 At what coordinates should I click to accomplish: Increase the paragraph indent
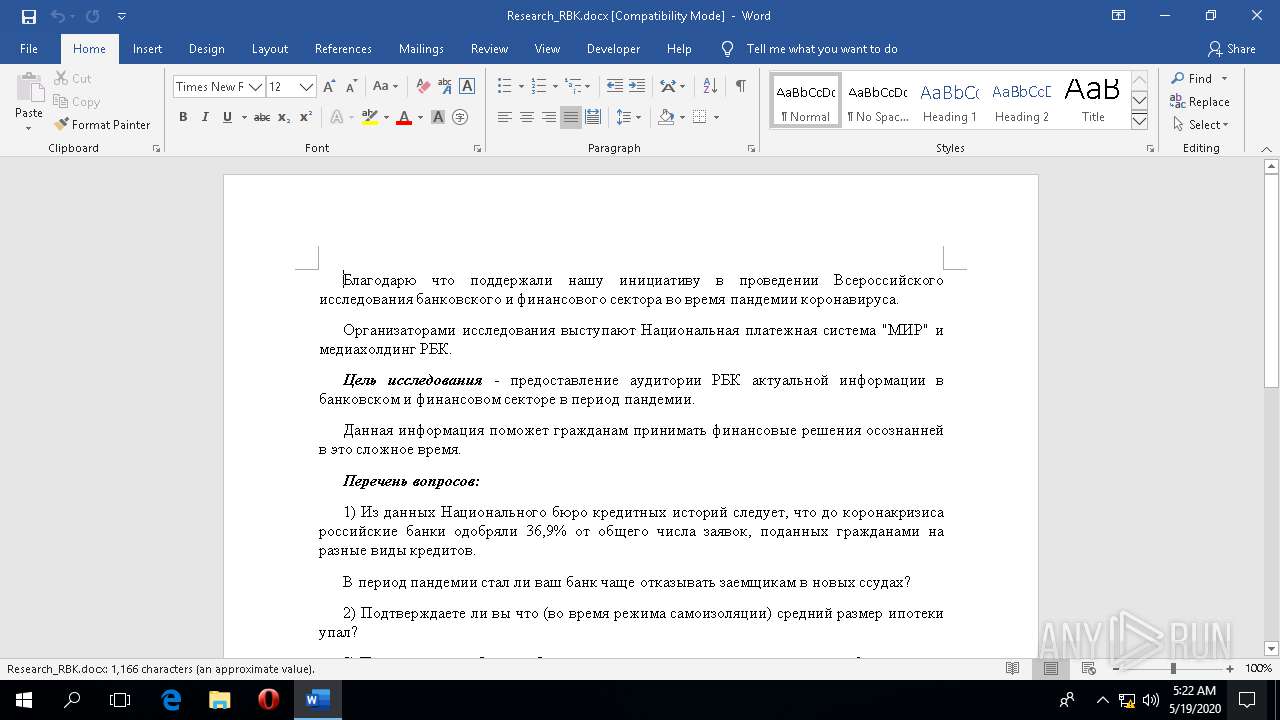click(x=637, y=86)
